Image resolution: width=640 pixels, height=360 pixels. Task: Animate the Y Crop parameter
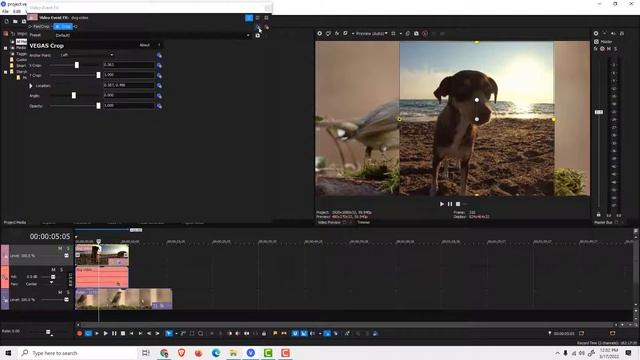(159, 76)
